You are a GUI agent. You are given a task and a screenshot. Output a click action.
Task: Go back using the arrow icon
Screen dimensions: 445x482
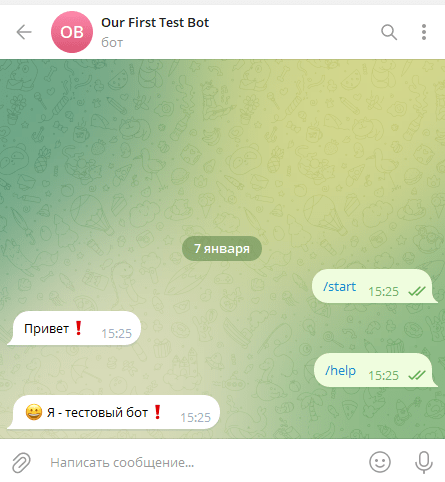coord(24,32)
